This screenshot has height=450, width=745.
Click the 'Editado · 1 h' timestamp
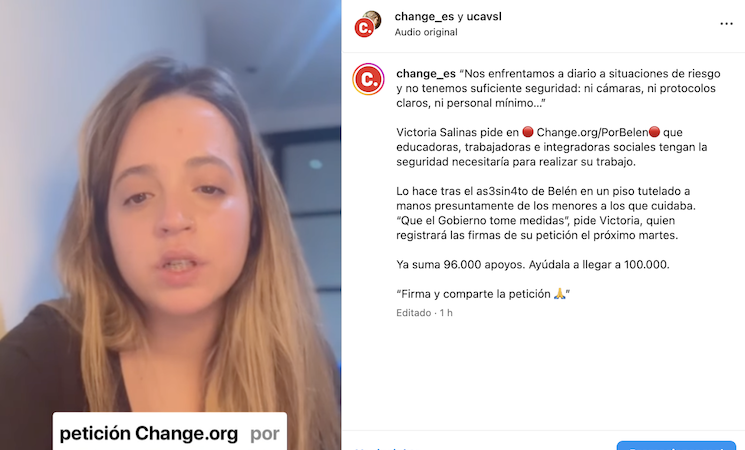click(424, 313)
